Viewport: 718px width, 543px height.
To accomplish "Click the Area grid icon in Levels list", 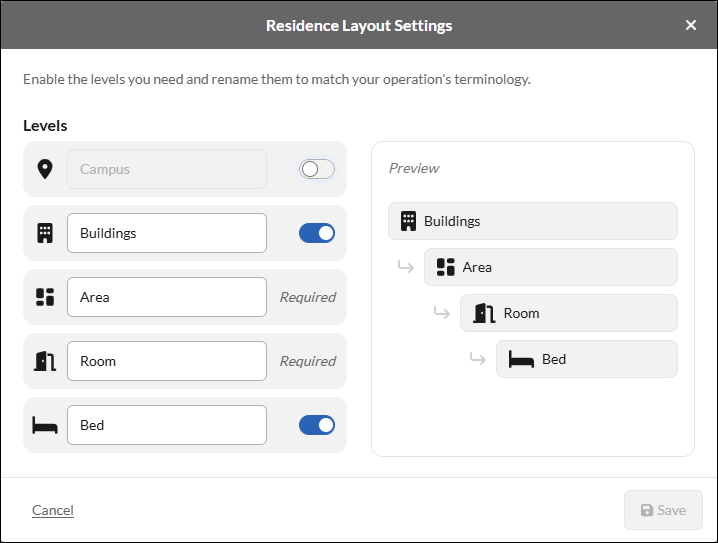I will tap(45, 297).
